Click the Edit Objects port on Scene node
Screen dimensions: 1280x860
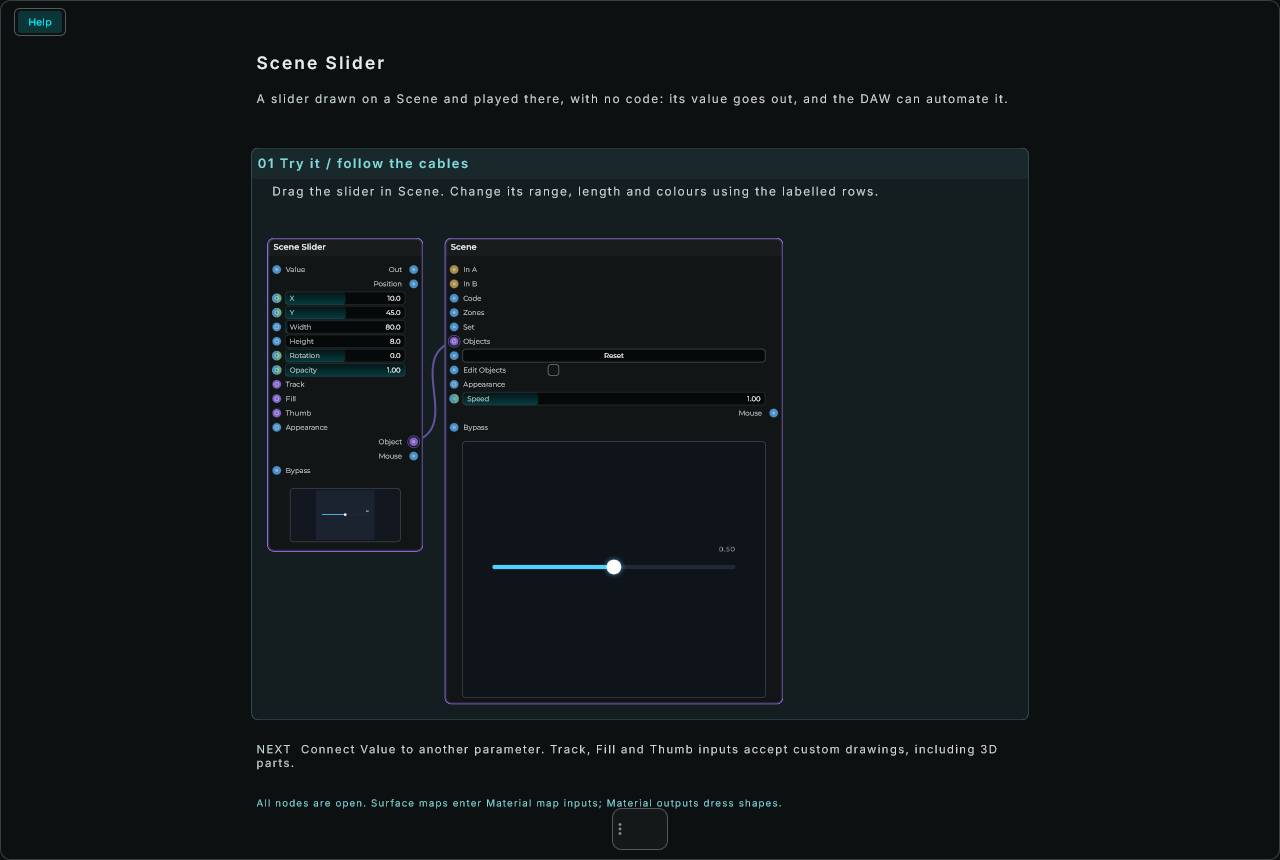pyautogui.click(x=454, y=370)
